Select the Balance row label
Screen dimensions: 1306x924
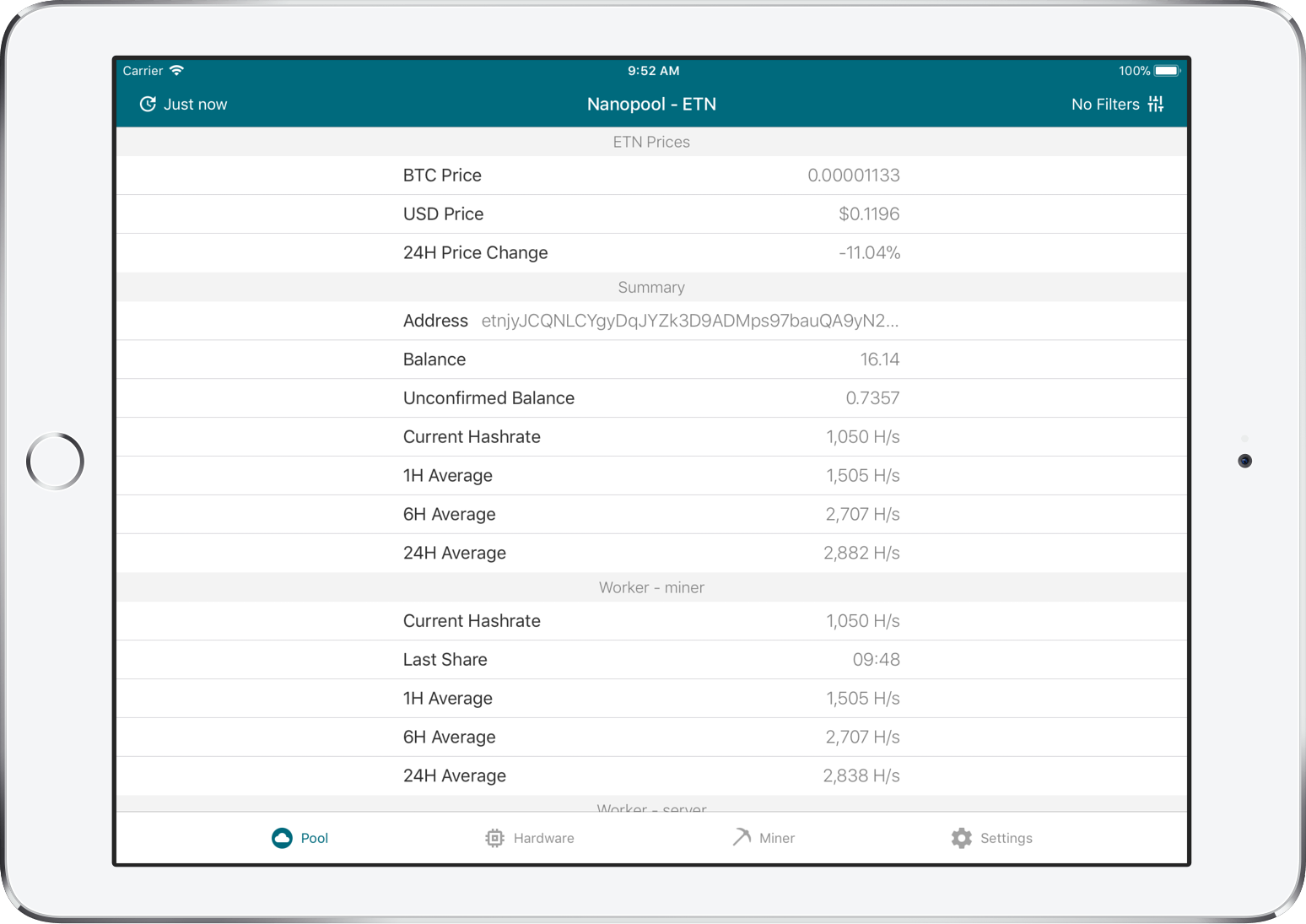[434, 359]
